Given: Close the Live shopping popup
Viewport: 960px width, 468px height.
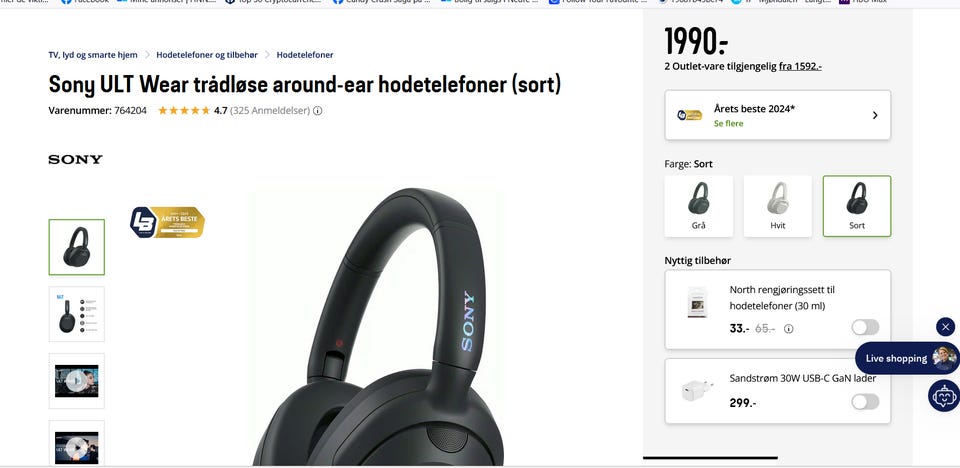Looking at the screenshot, I should click(945, 327).
